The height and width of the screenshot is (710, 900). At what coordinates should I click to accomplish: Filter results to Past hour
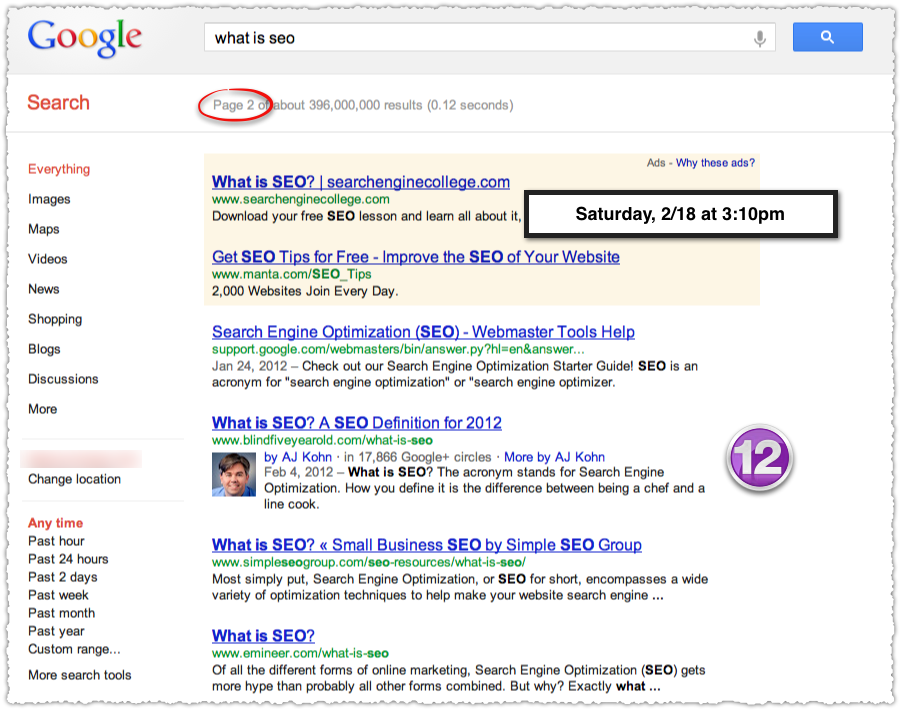click(56, 541)
